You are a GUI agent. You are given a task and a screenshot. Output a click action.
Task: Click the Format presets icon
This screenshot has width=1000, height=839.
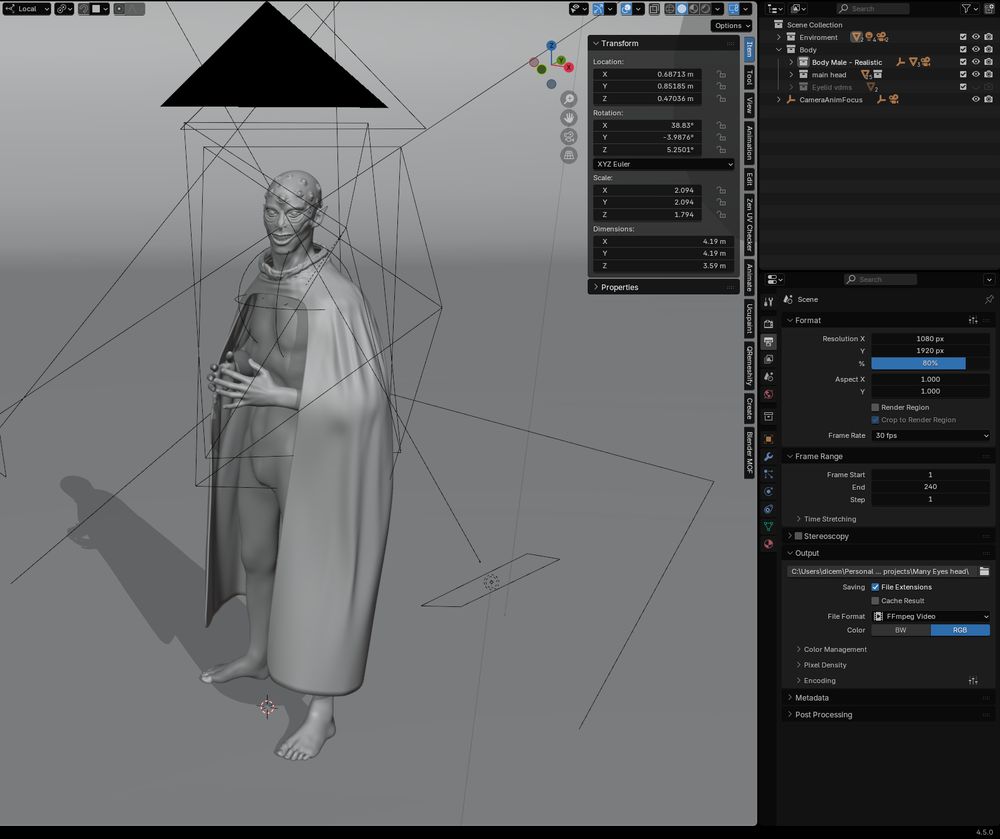(x=973, y=320)
